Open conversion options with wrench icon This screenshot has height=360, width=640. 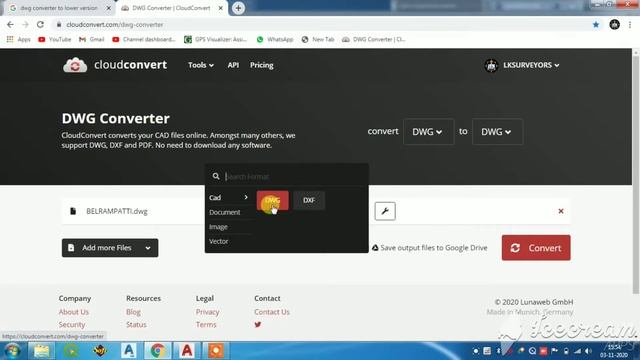coord(385,211)
